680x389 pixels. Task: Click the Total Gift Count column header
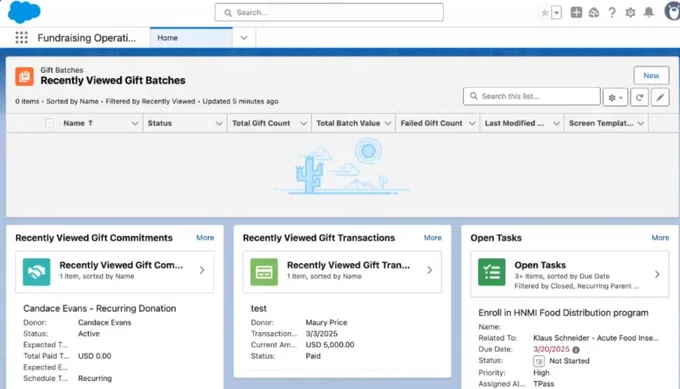click(x=261, y=123)
